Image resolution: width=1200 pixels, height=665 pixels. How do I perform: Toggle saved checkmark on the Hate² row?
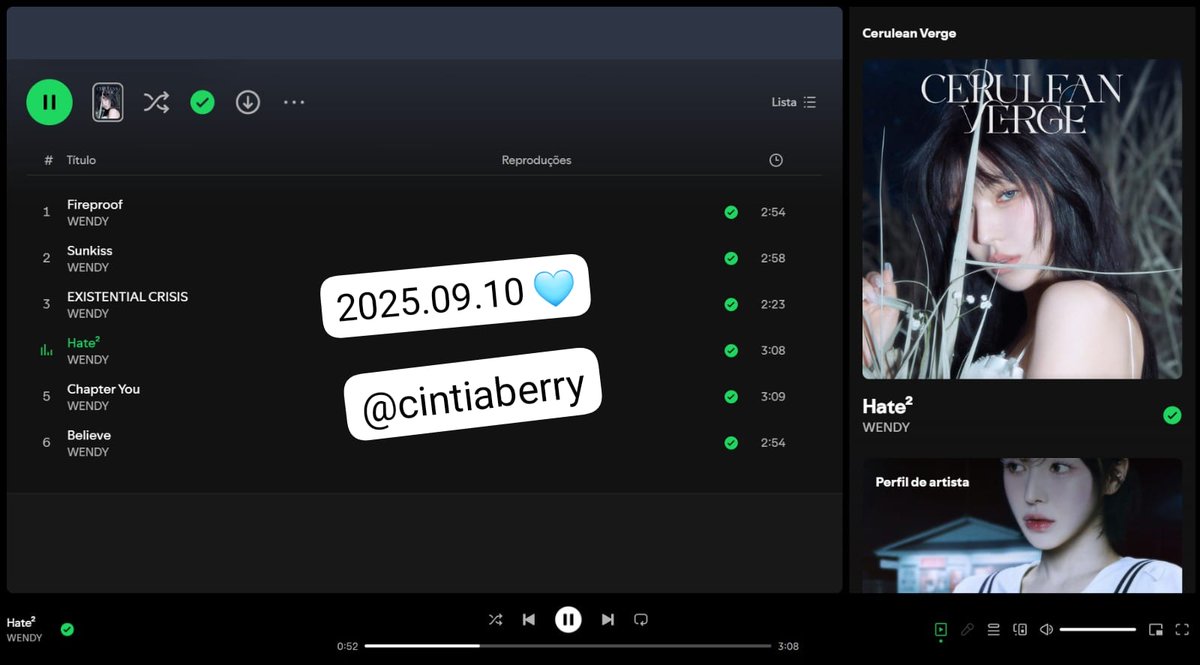coord(731,350)
